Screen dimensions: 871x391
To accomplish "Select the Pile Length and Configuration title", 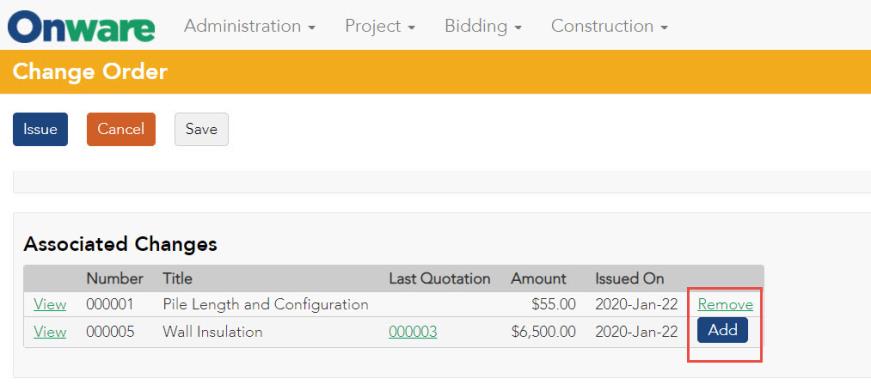I will point(266,304).
